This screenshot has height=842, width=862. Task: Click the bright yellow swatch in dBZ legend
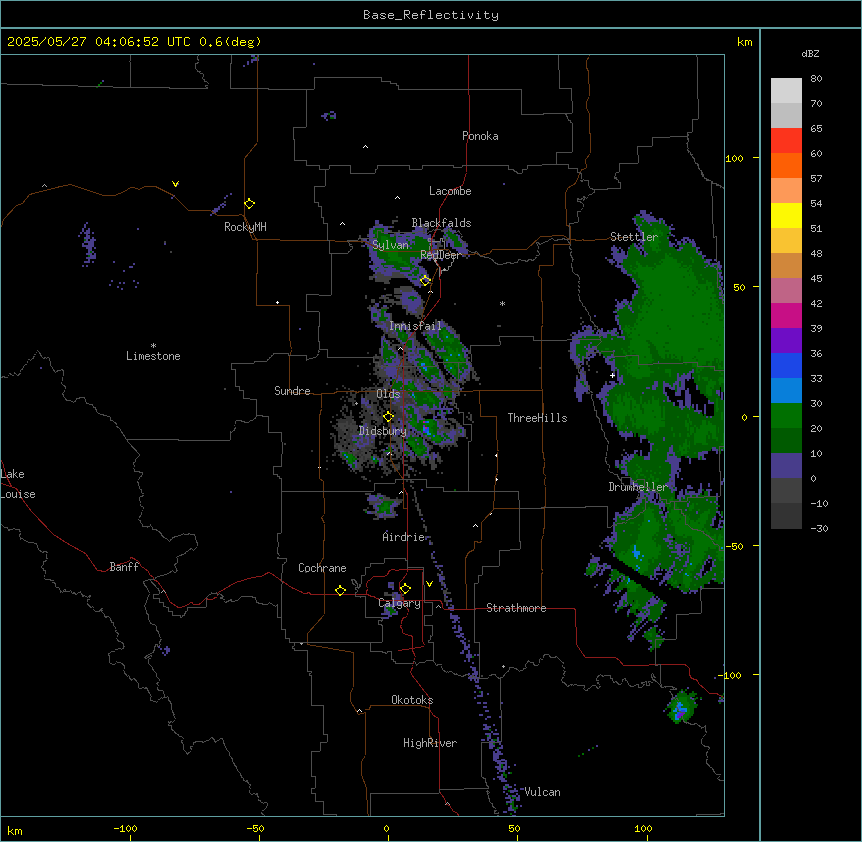point(786,215)
